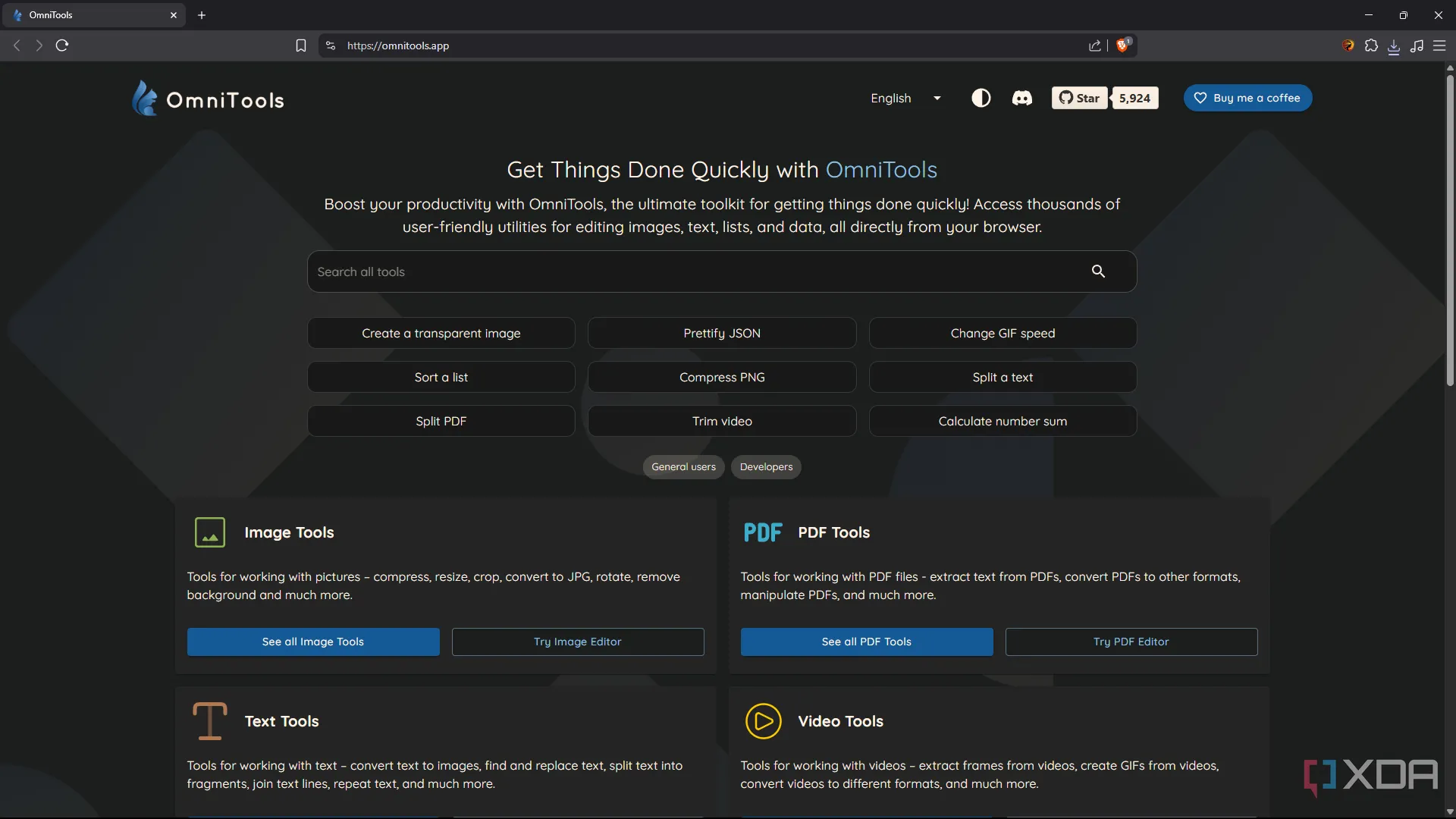Open the Discord community icon
This screenshot has width=1456, height=819.
click(x=1021, y=98)
